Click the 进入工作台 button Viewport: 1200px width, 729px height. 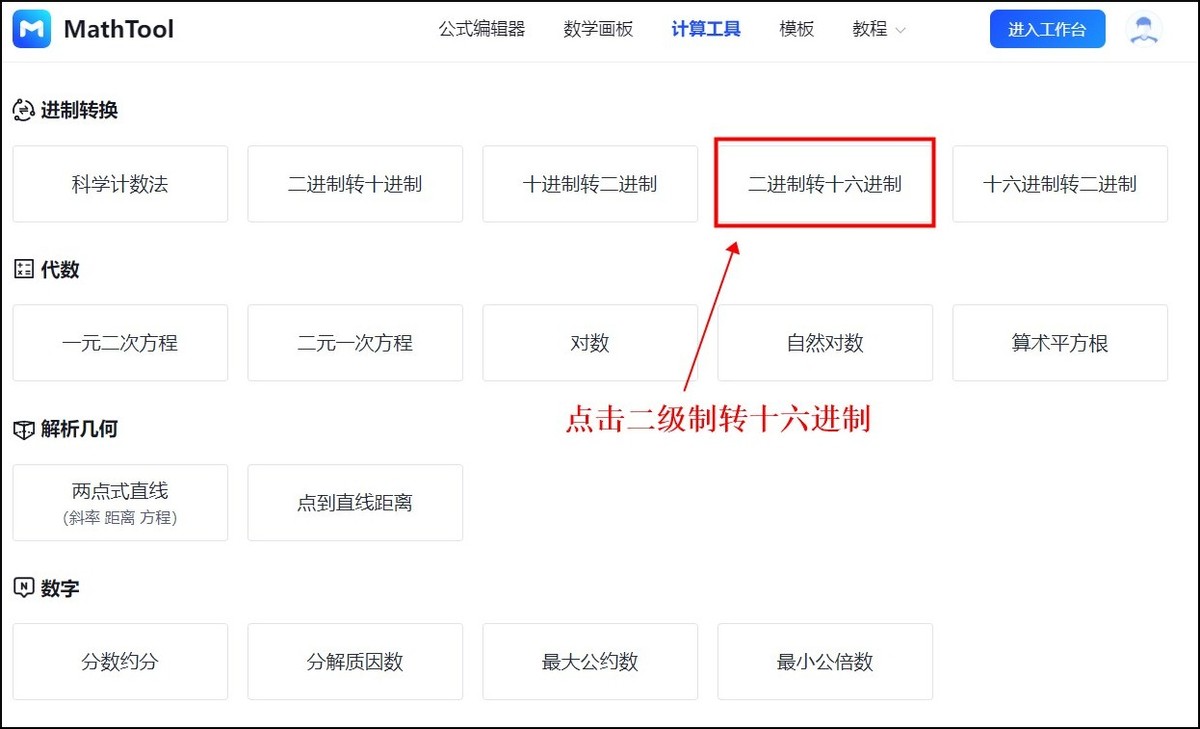point(1047,30)
